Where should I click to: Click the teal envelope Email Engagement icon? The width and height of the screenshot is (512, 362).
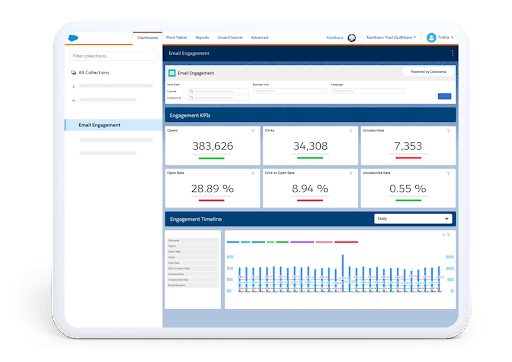point(172,73)
